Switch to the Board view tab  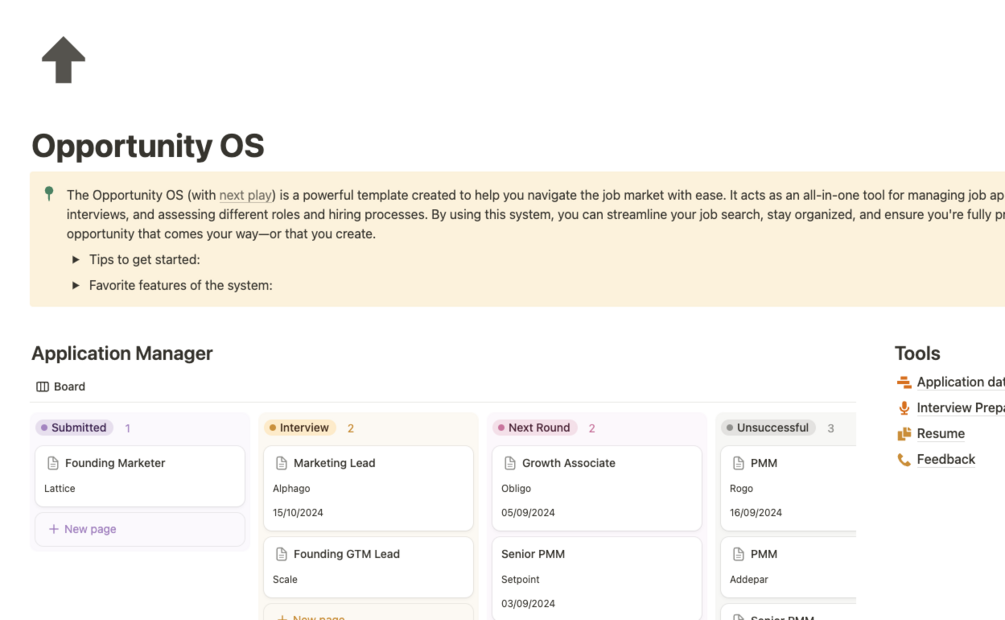(x=61, y=387)
